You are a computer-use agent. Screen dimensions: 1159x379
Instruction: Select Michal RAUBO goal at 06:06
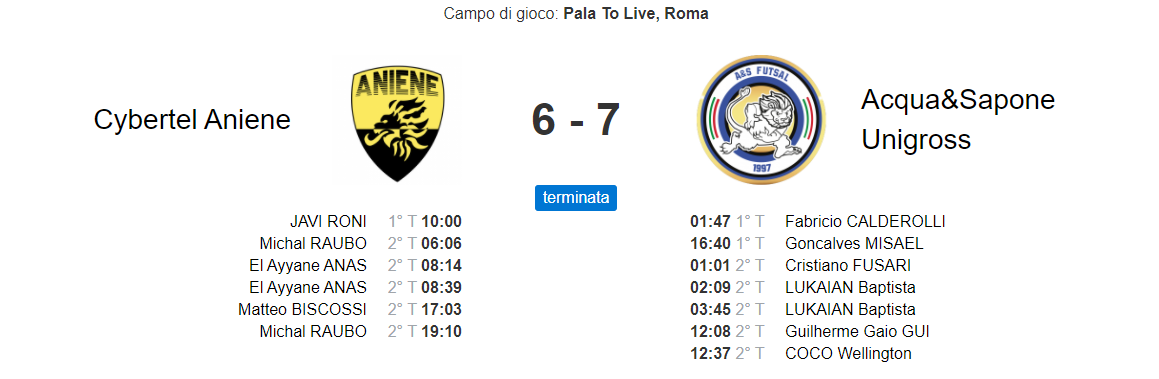pos(361,244)
